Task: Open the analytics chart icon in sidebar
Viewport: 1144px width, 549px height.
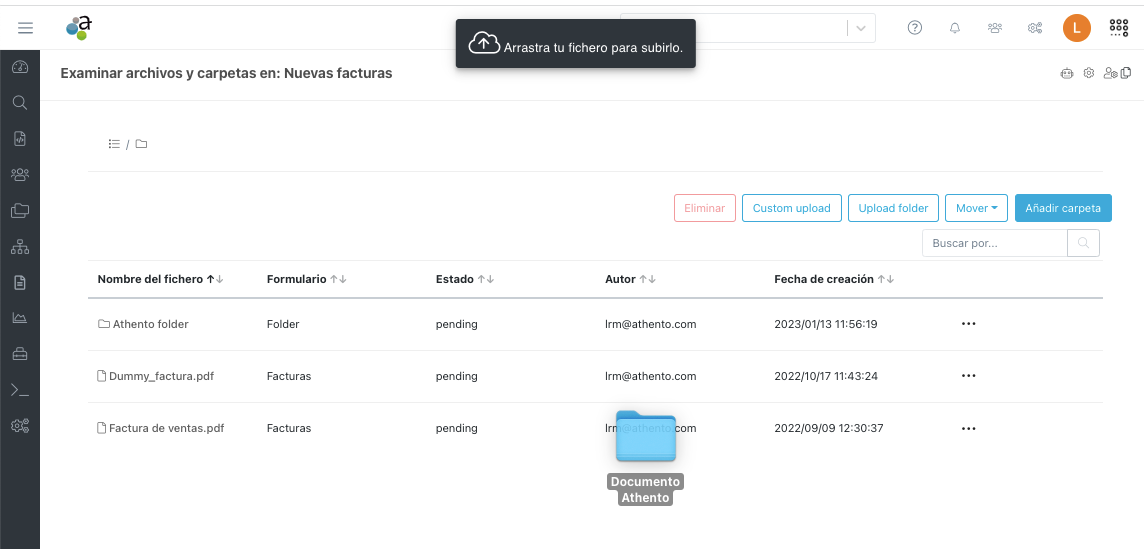Action: pyautogui.click(x=19, y=318)
